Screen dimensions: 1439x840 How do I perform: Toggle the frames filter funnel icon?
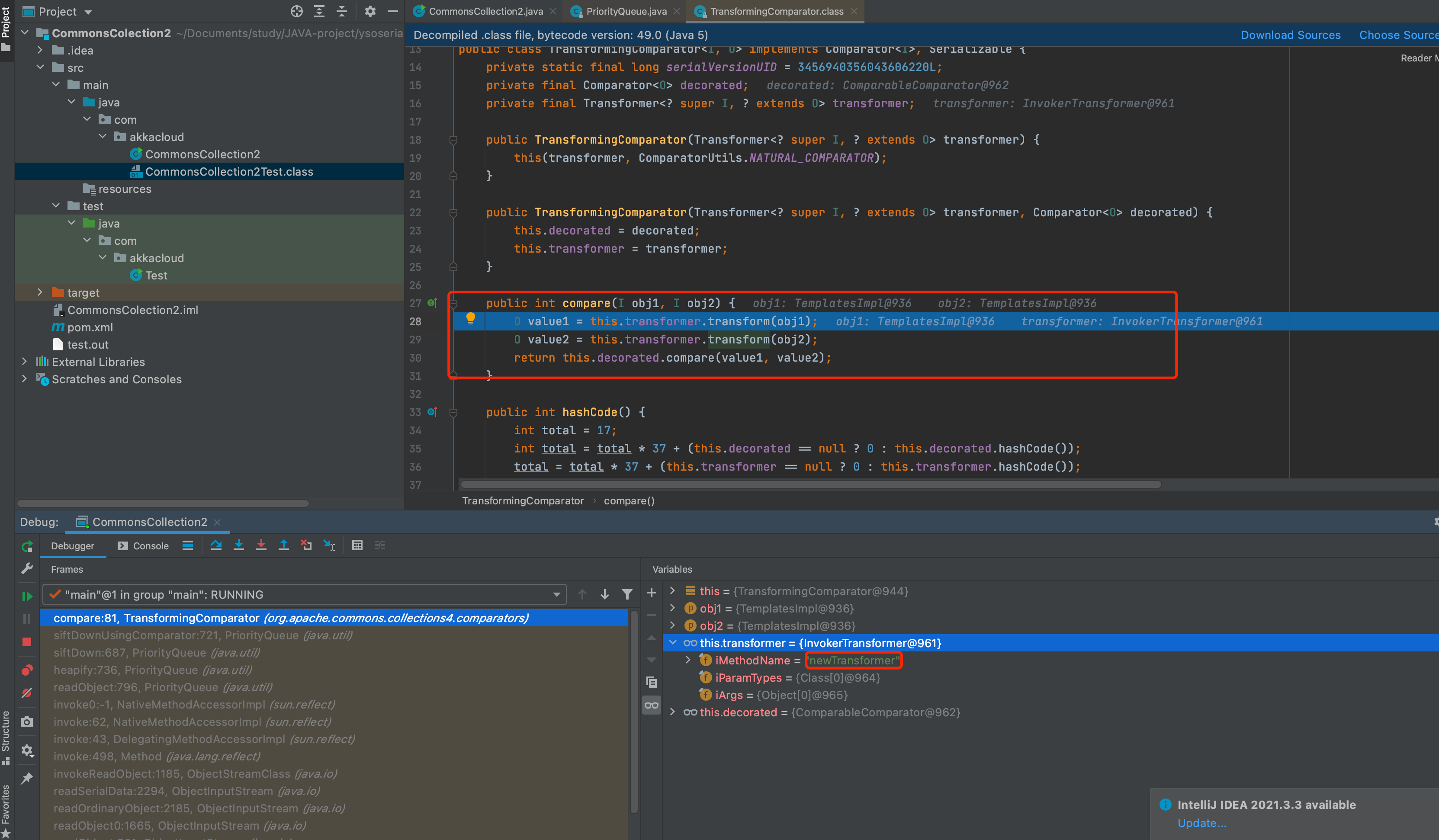click(627, 594)
